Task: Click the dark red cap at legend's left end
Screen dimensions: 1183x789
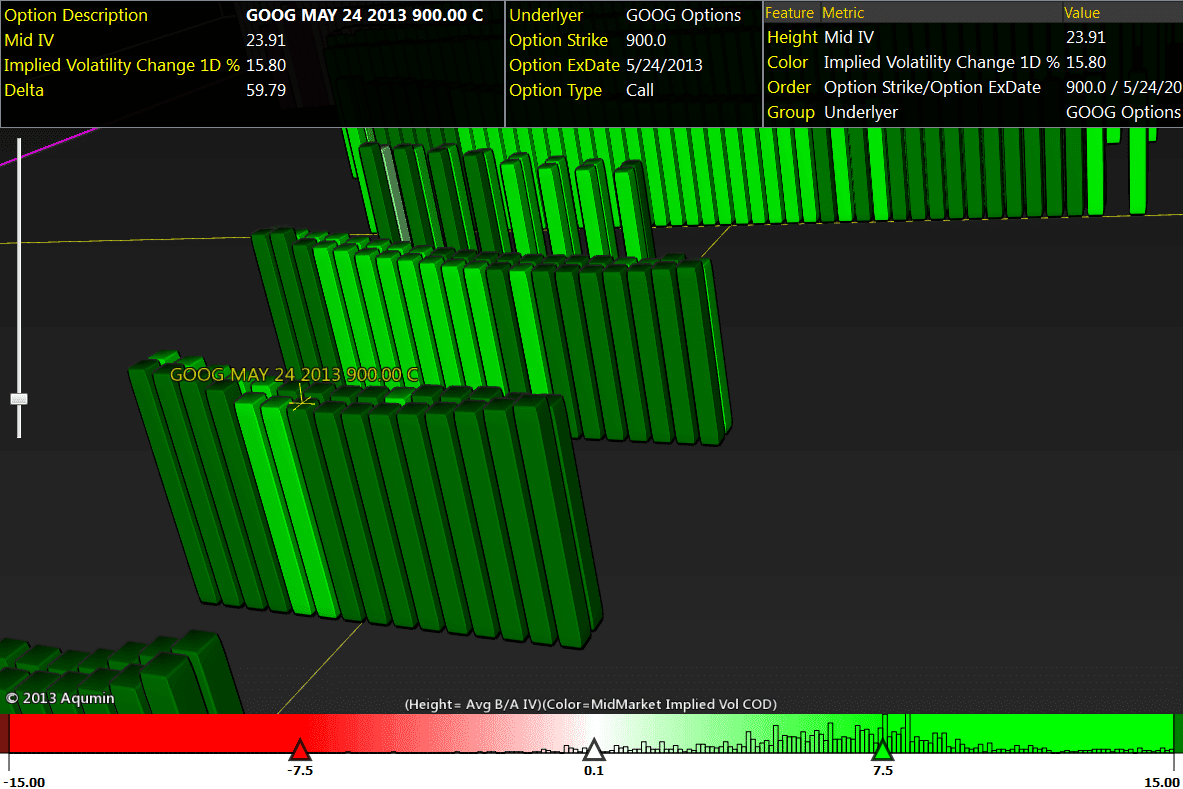Action: [x=4, y=733]
